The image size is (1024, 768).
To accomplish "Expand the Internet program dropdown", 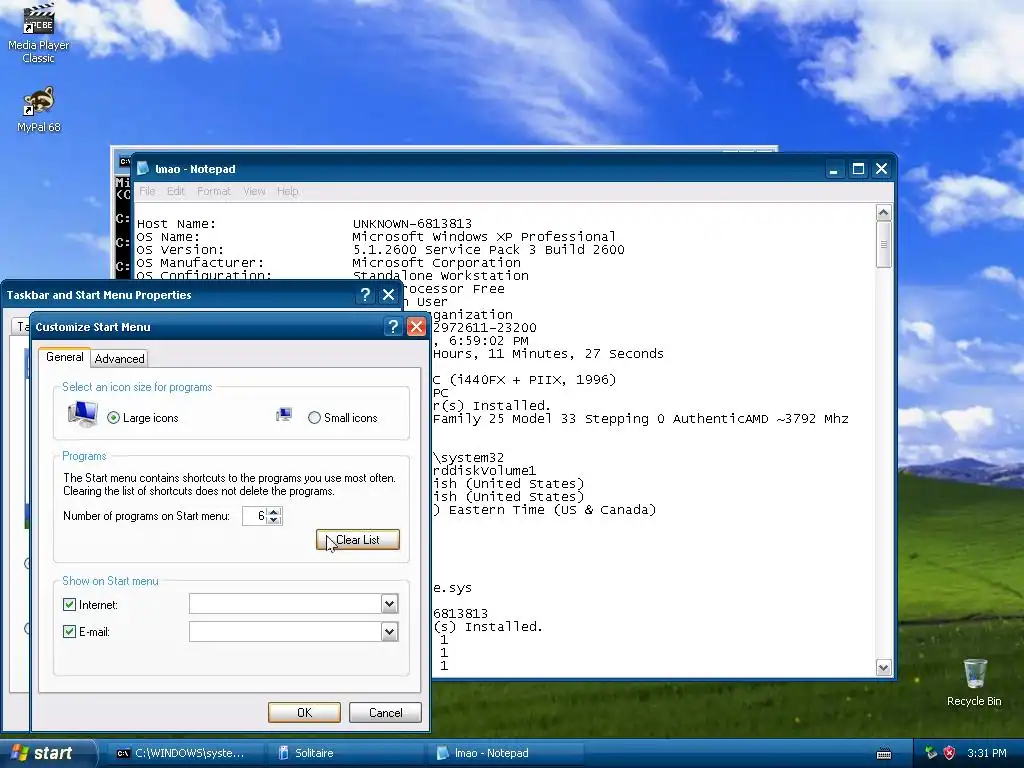I will pos(389,604).
